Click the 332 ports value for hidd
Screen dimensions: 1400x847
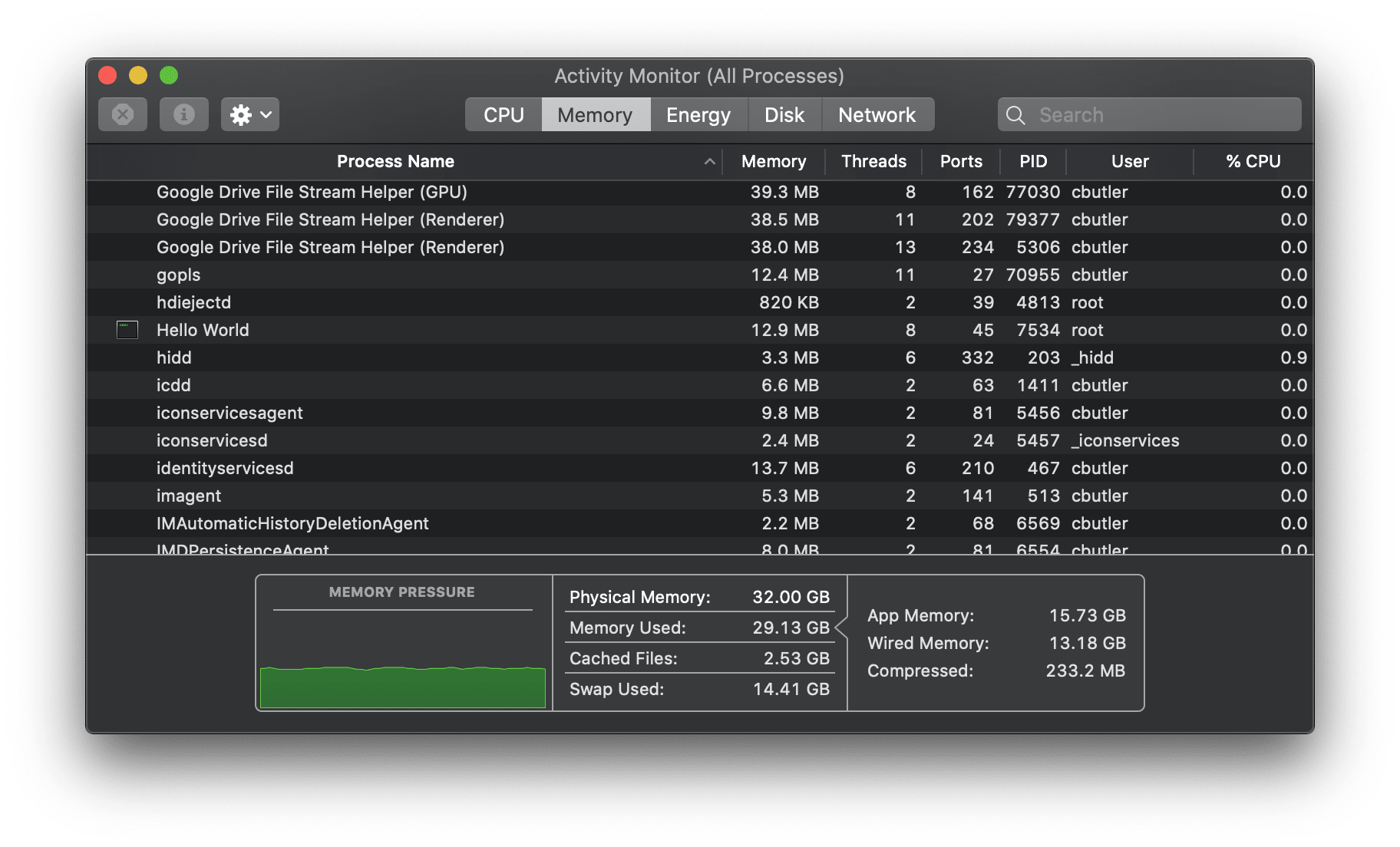(x=977, y=358)
